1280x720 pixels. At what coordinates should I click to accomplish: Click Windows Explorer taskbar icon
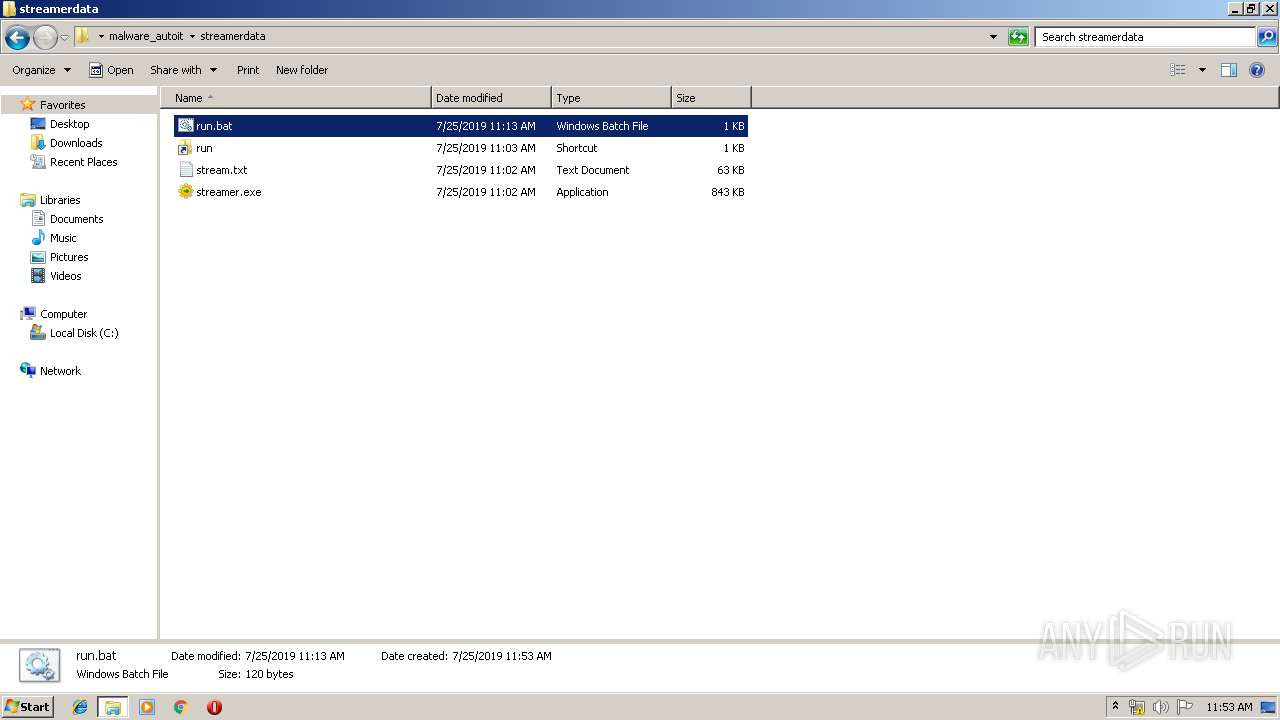[112, 707]
